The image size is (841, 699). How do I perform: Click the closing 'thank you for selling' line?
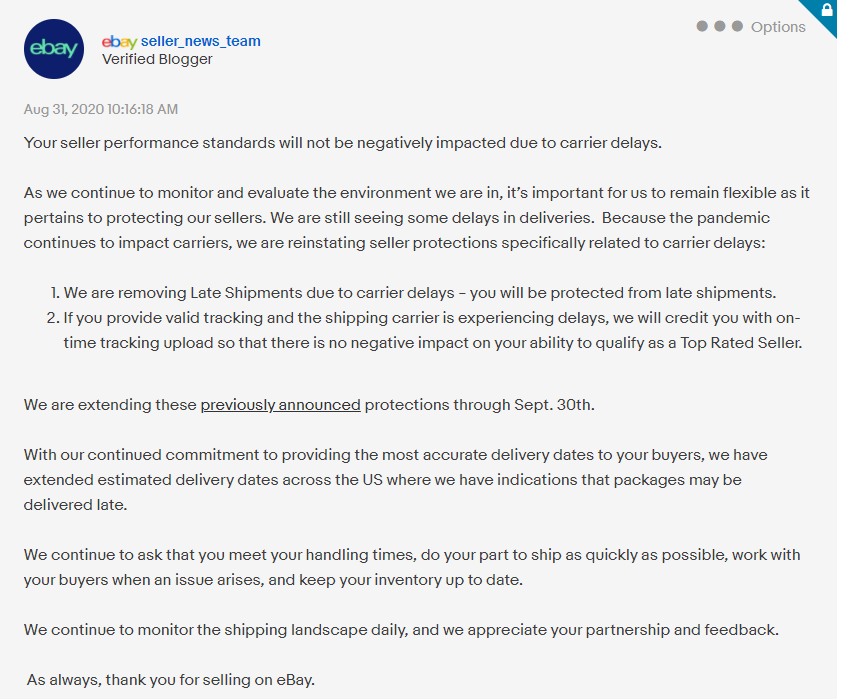(x=171, y=680)
